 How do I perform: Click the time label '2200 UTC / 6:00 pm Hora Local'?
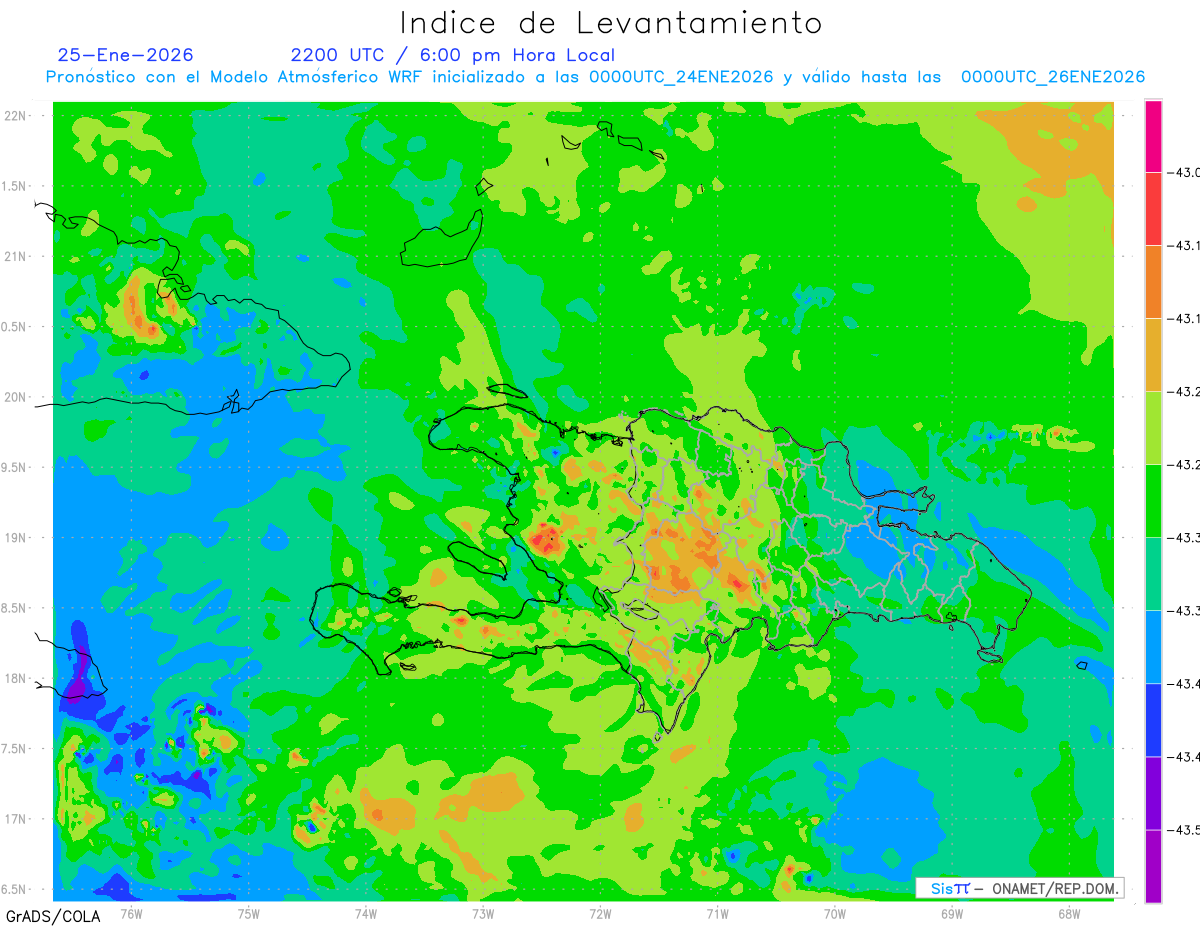click(453, 55)
